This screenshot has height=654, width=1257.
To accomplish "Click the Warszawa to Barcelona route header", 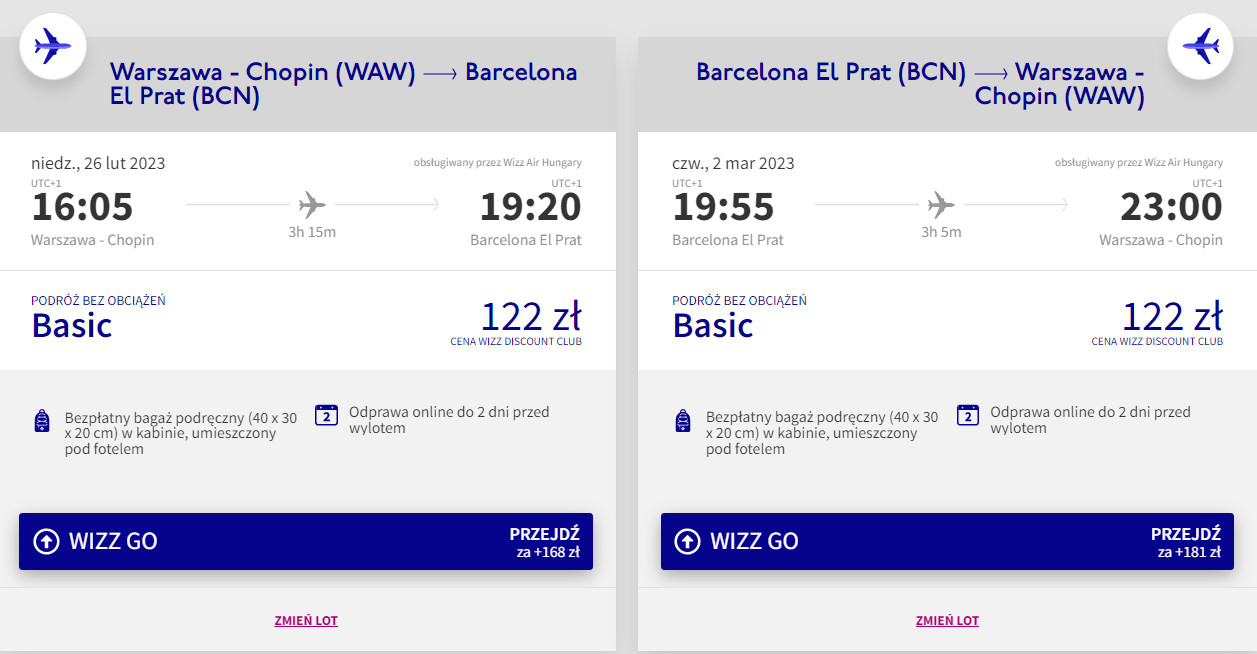I will click(343, 84).
